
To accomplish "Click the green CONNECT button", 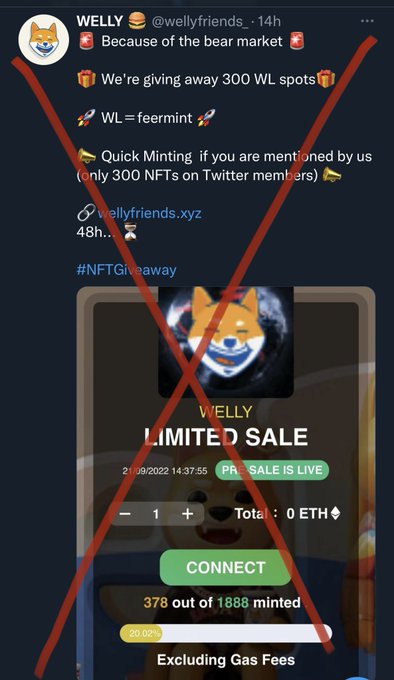I will 226,568.
